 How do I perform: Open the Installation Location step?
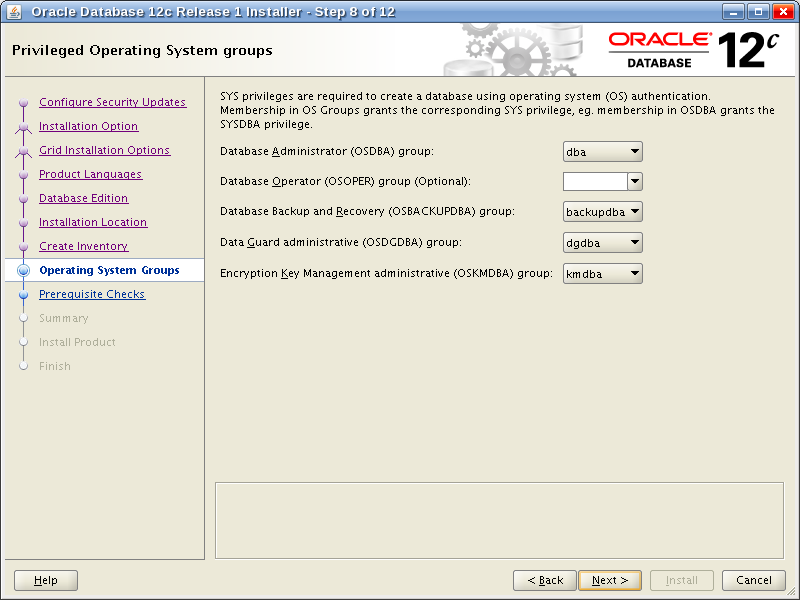point(93,223)
